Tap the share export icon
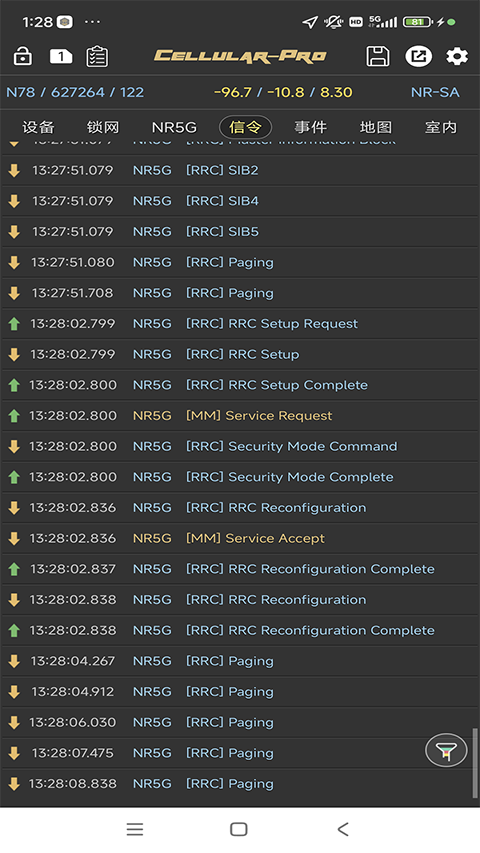 [419, 56]
